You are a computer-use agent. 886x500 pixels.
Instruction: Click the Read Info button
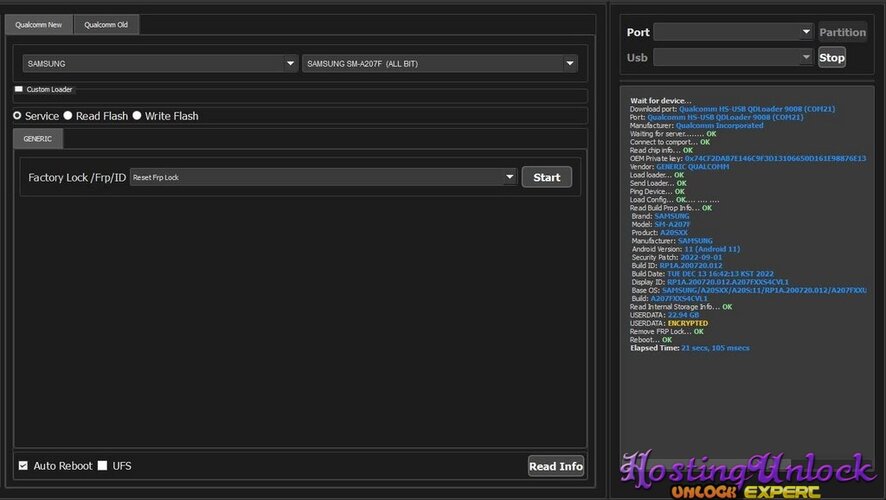(x=555, y=466)
